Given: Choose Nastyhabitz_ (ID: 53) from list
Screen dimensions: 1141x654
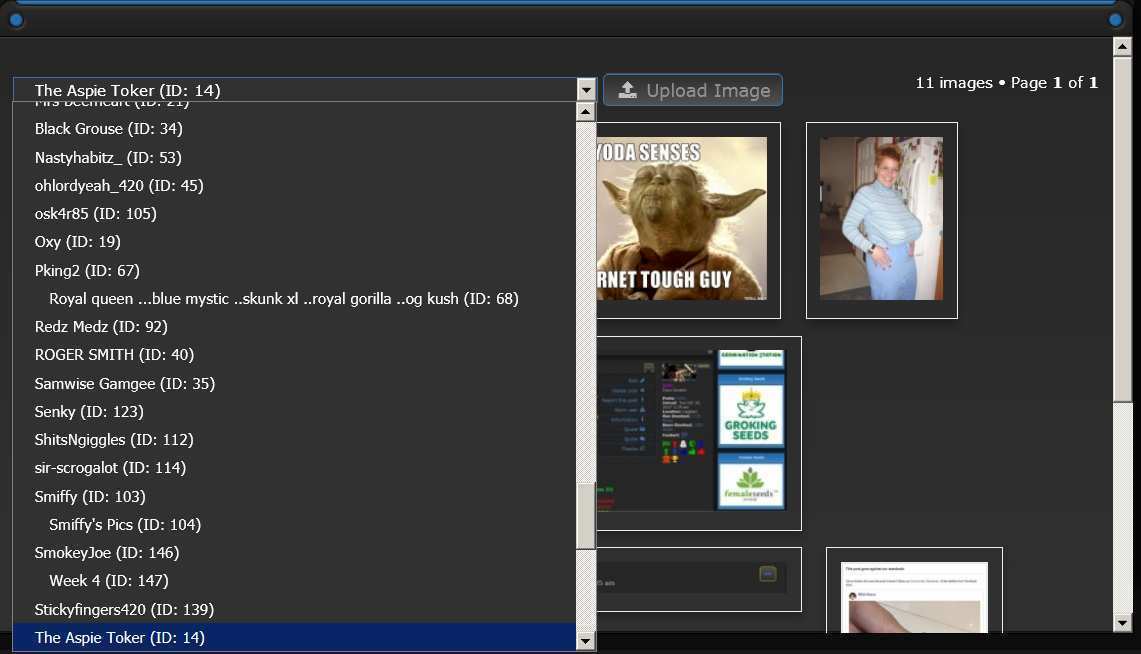Looking at the screenshot, I should [108, 157].
